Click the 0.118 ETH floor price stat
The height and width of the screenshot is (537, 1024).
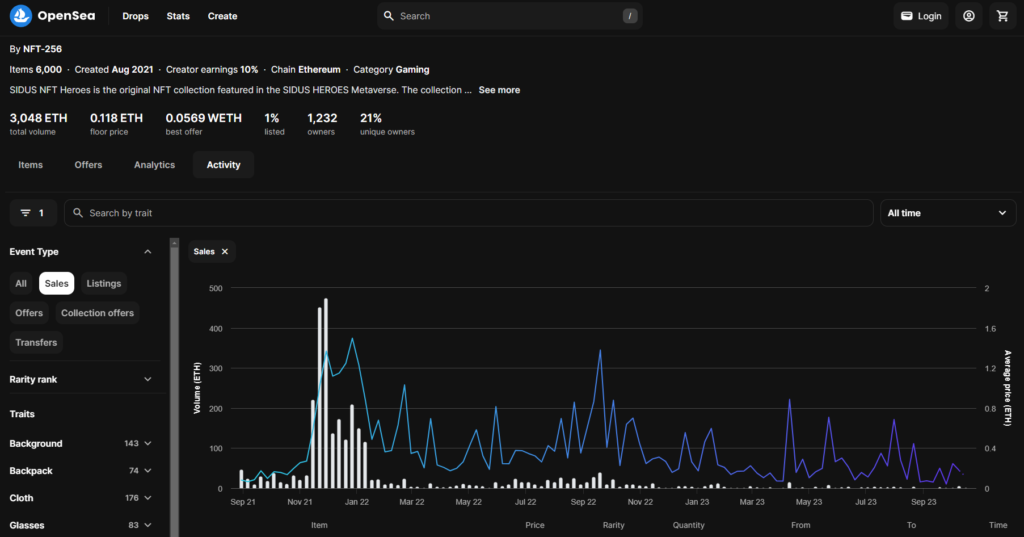[116, 123]
